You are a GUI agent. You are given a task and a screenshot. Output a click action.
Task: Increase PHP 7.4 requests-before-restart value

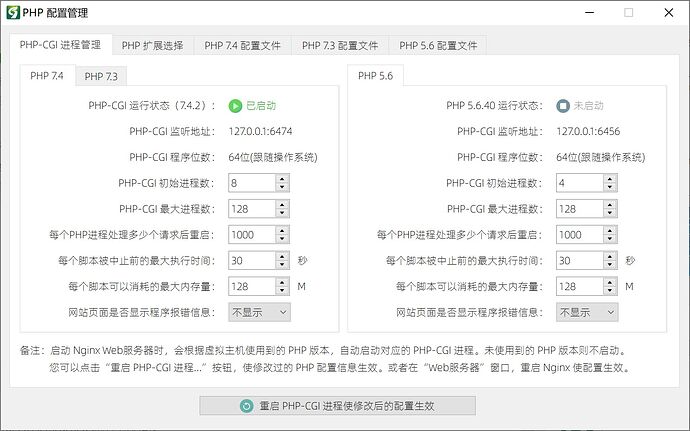282,231
